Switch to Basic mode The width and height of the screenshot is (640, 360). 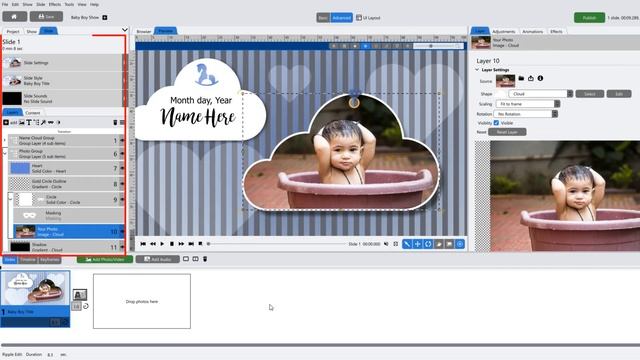323,18
